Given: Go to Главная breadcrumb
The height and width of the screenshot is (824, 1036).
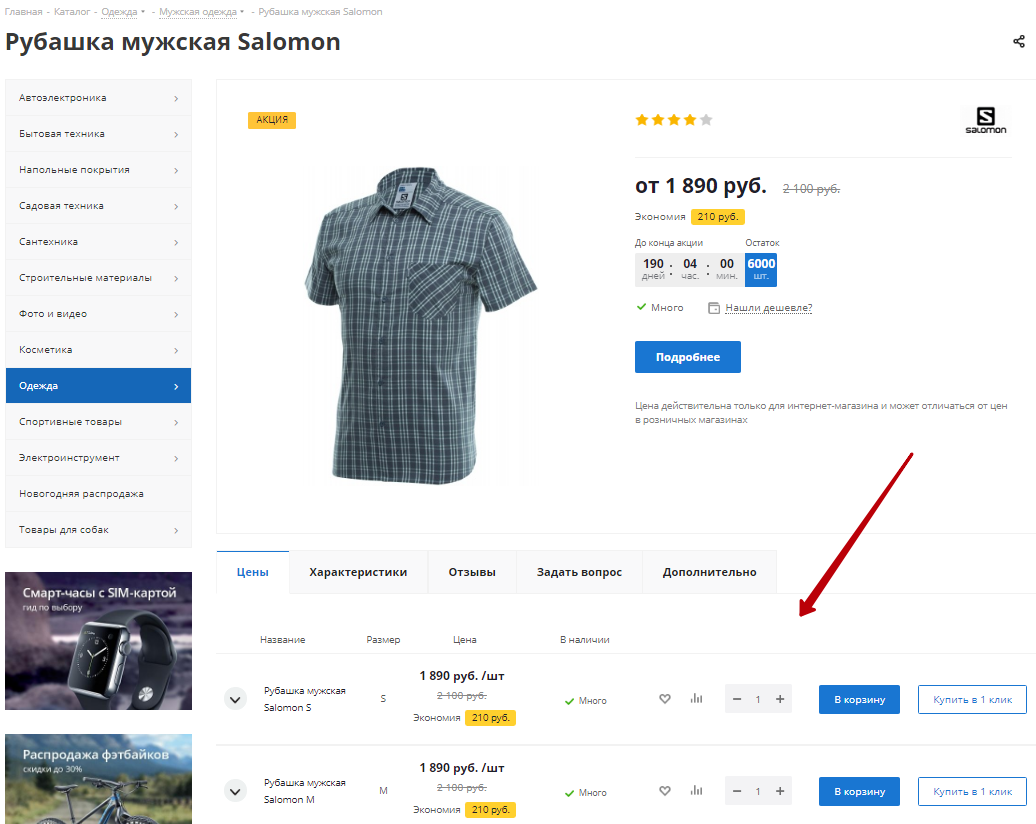Looking at the screenshot, I should click(23, 12).
